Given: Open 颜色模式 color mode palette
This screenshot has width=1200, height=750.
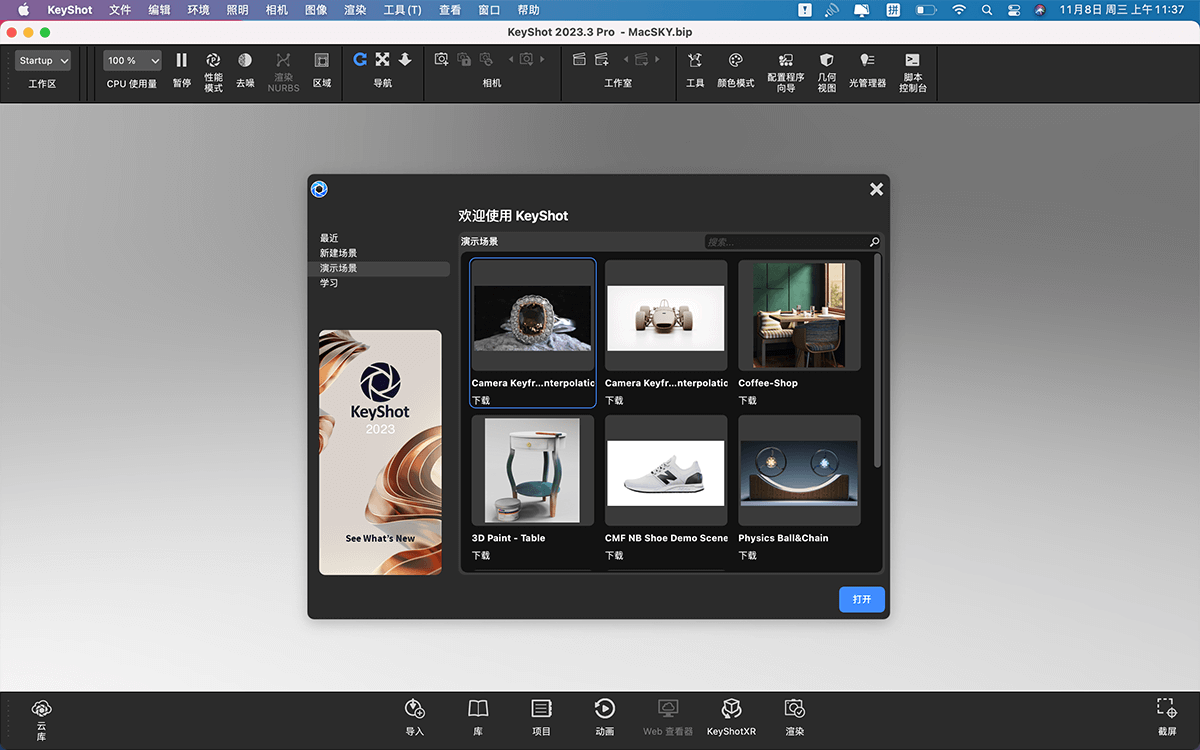Looking at the screenshot, I should pyautogui.click(x=736, y=61).
